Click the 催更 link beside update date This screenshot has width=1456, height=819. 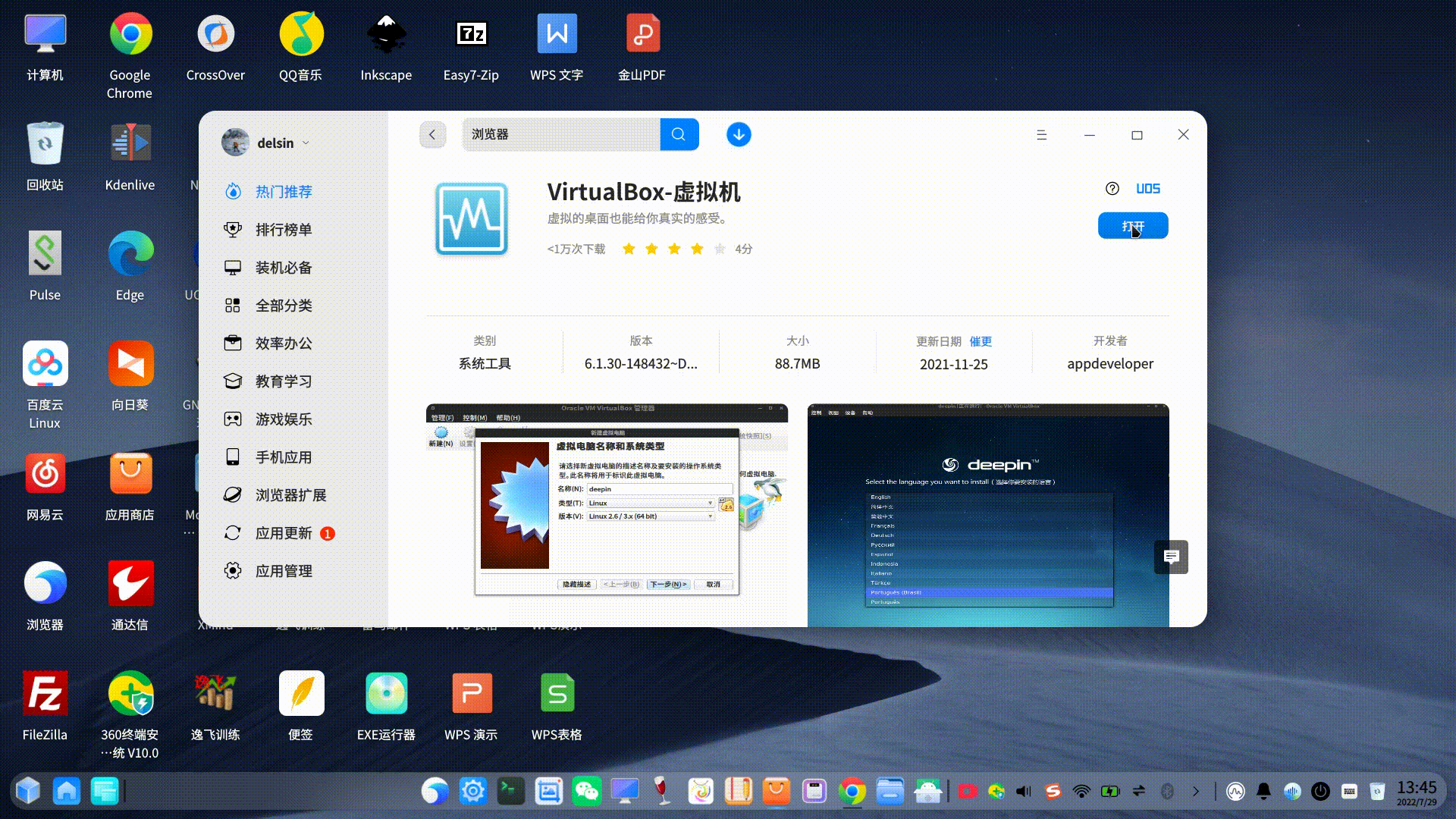981,342
